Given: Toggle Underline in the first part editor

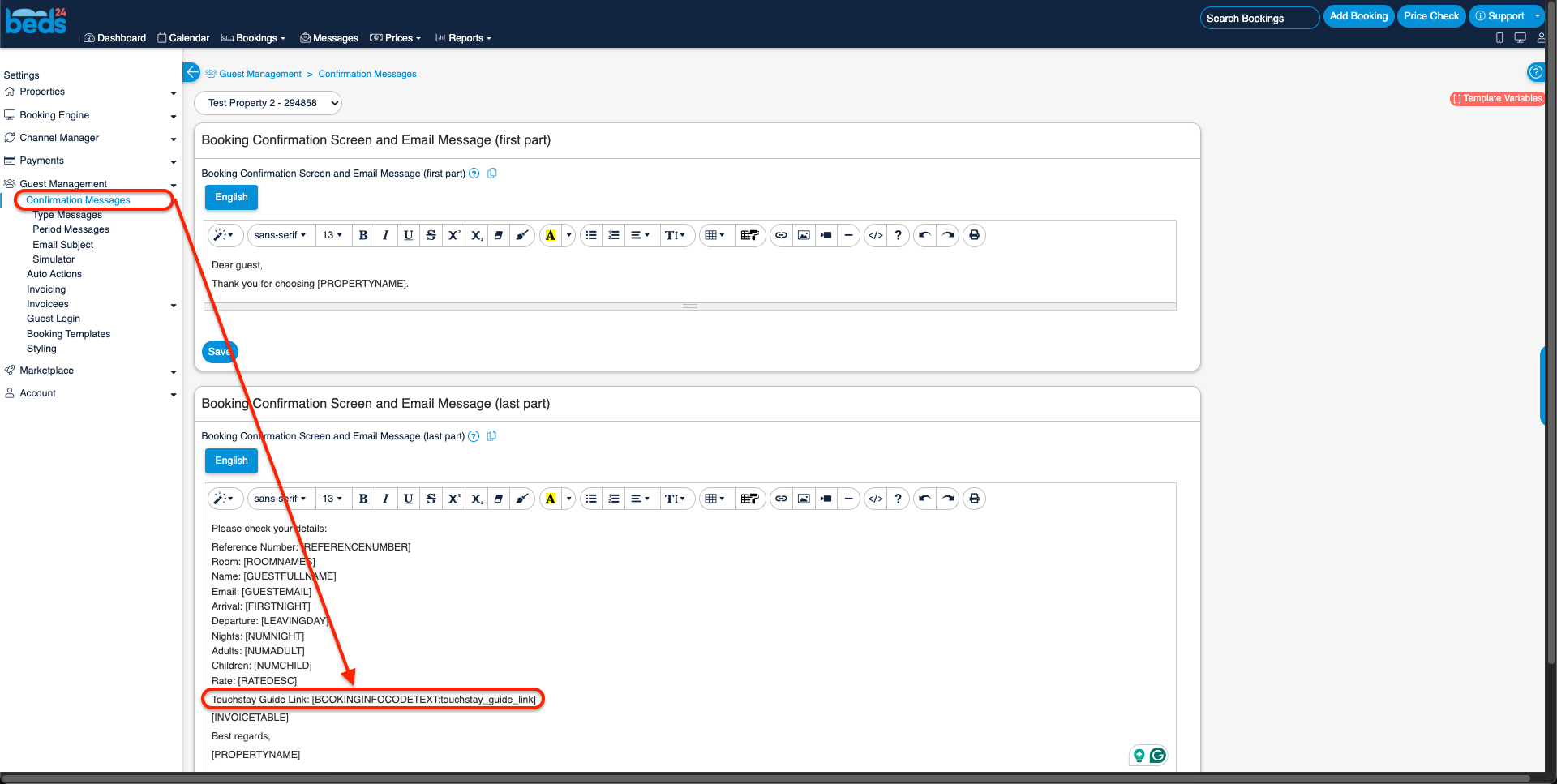Looking at the screenshot, I should click(409, 235).
